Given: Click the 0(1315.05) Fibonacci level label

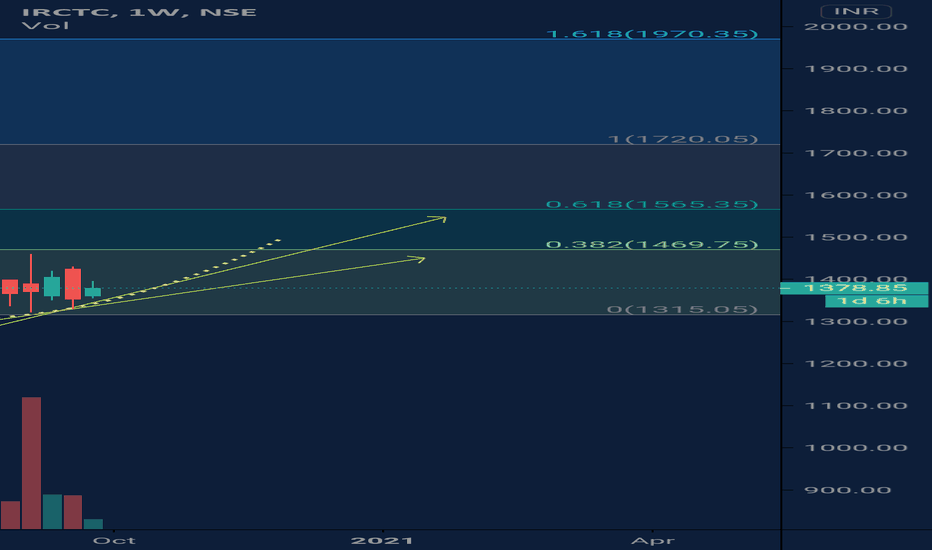Looking at the screenshot, I should 682,309.
